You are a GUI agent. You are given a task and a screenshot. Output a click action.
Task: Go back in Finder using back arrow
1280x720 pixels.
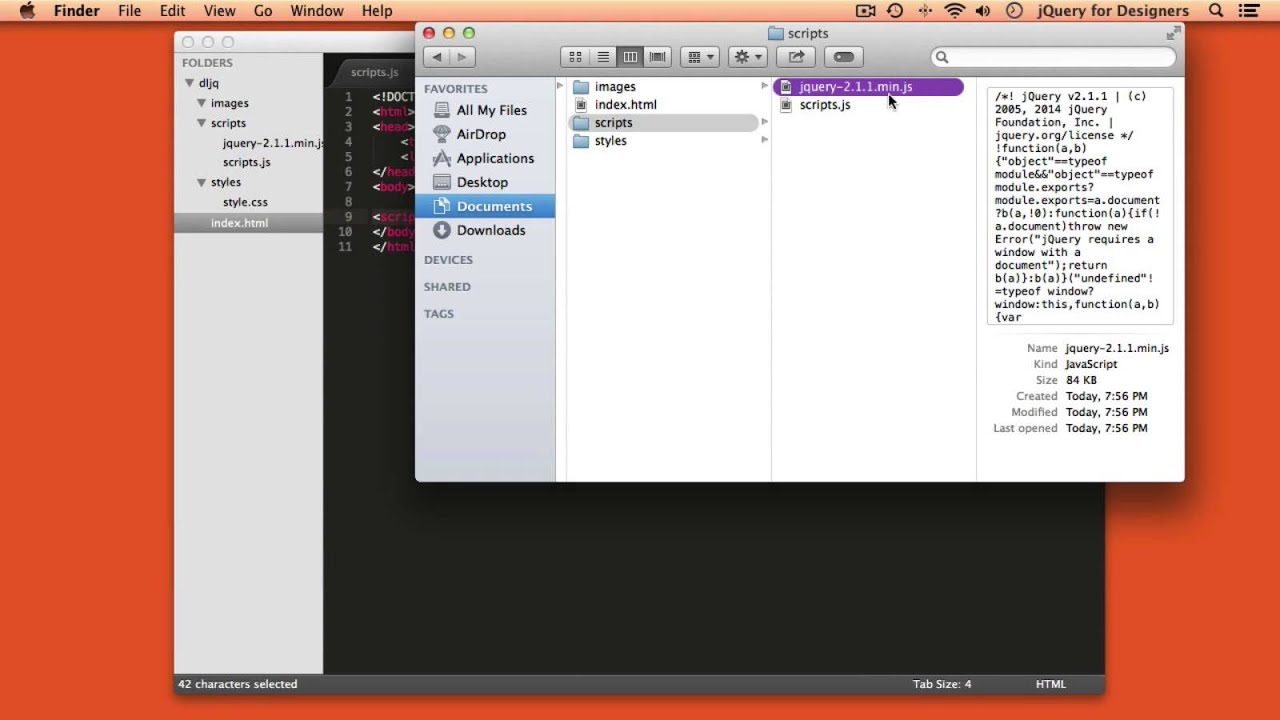pyautogui.click(x=437, y=57)
